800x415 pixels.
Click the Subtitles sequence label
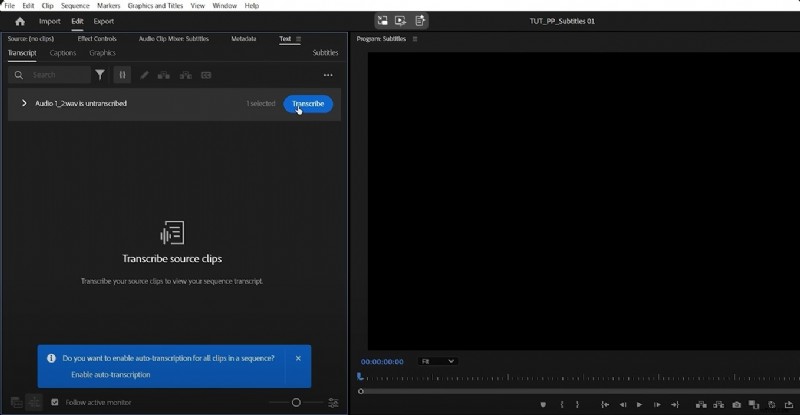(x=326, y=53)
